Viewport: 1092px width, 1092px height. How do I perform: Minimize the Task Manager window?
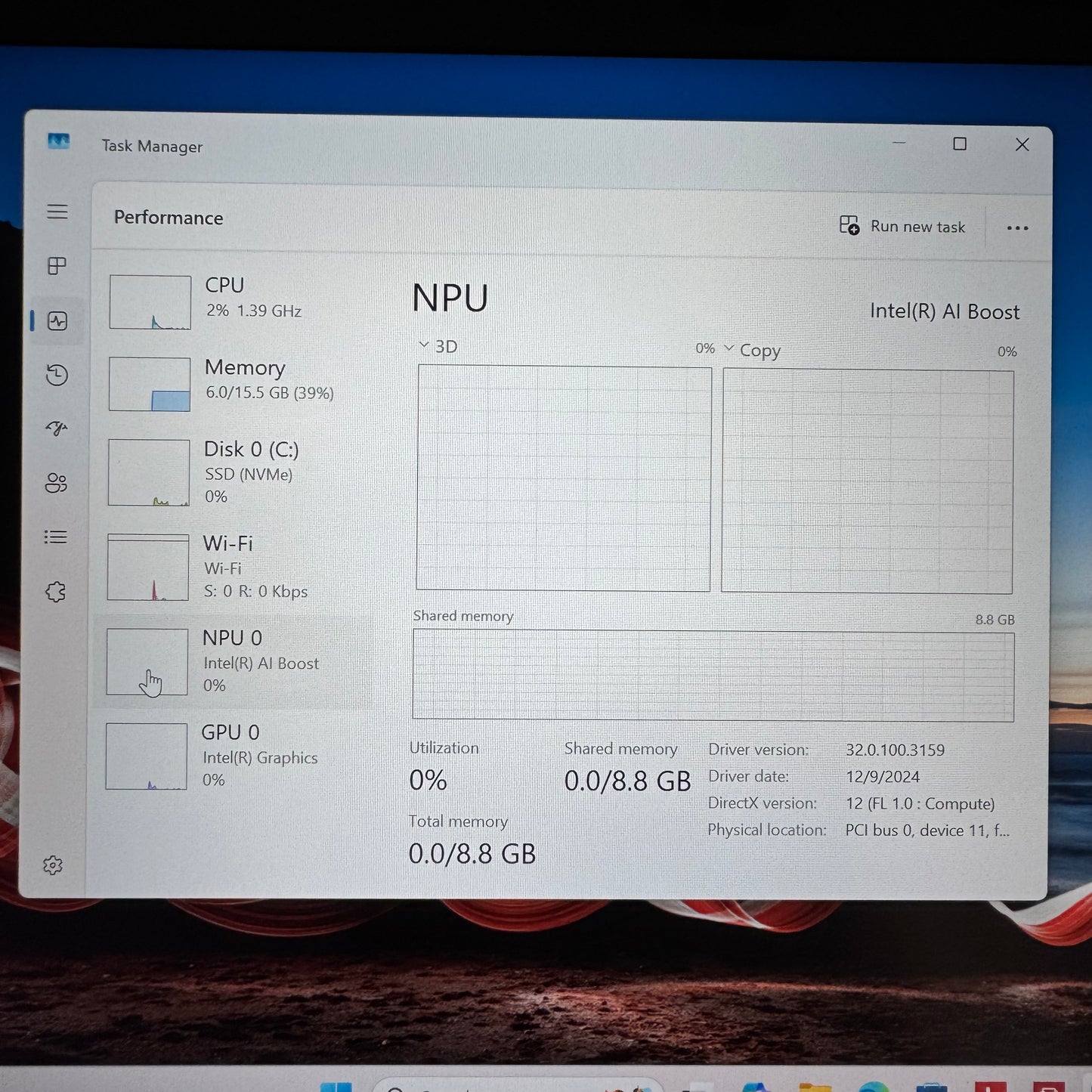click(899, 143)
